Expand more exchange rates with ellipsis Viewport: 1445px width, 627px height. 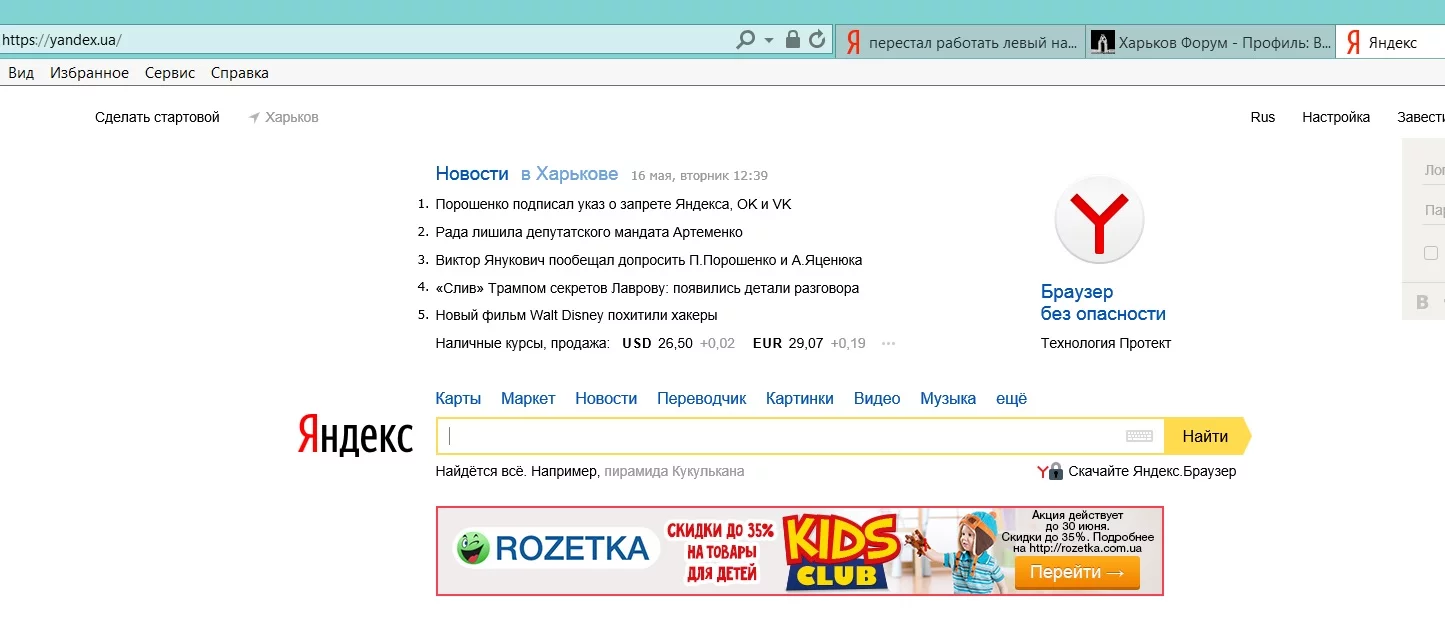point(888,343)
